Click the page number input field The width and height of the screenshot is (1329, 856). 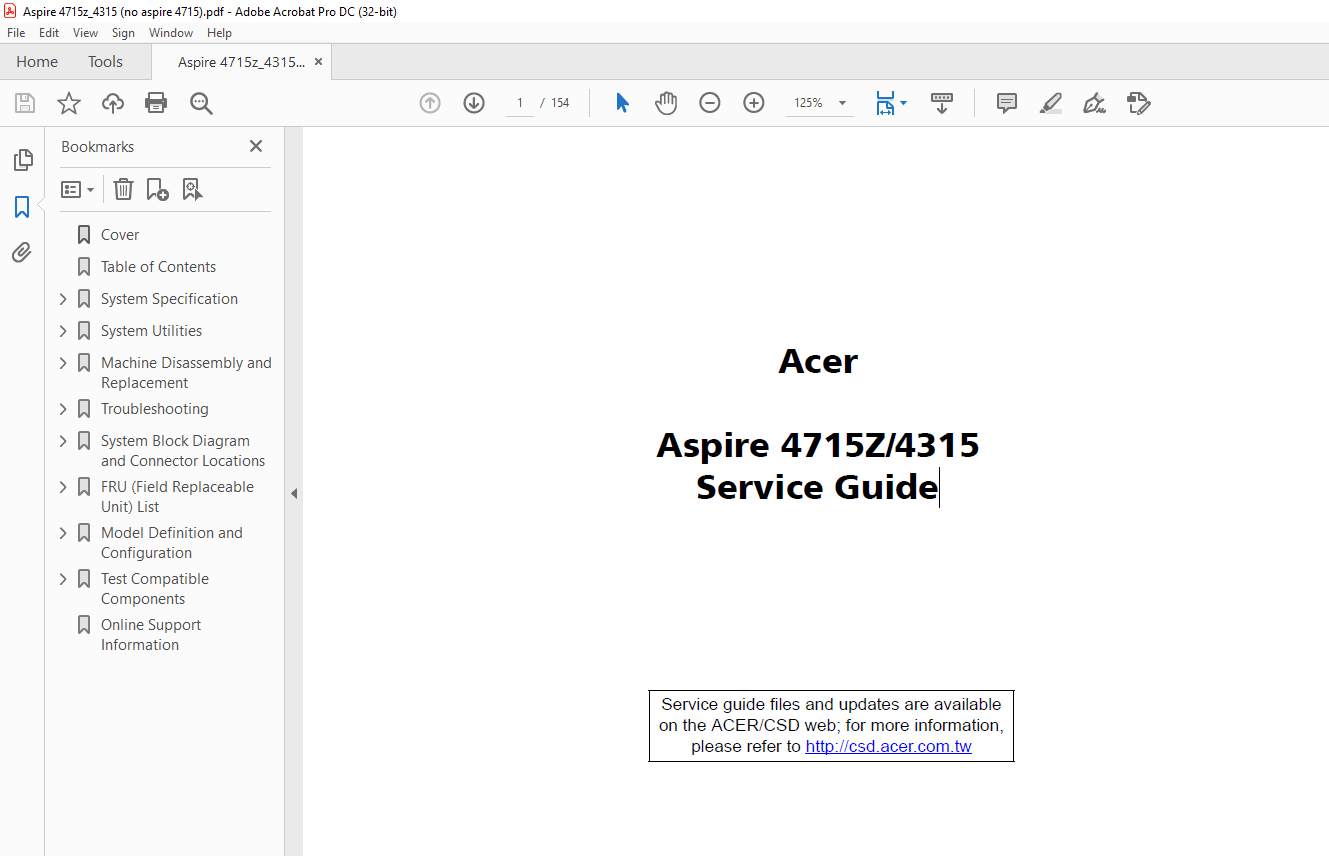pos(520,103)
